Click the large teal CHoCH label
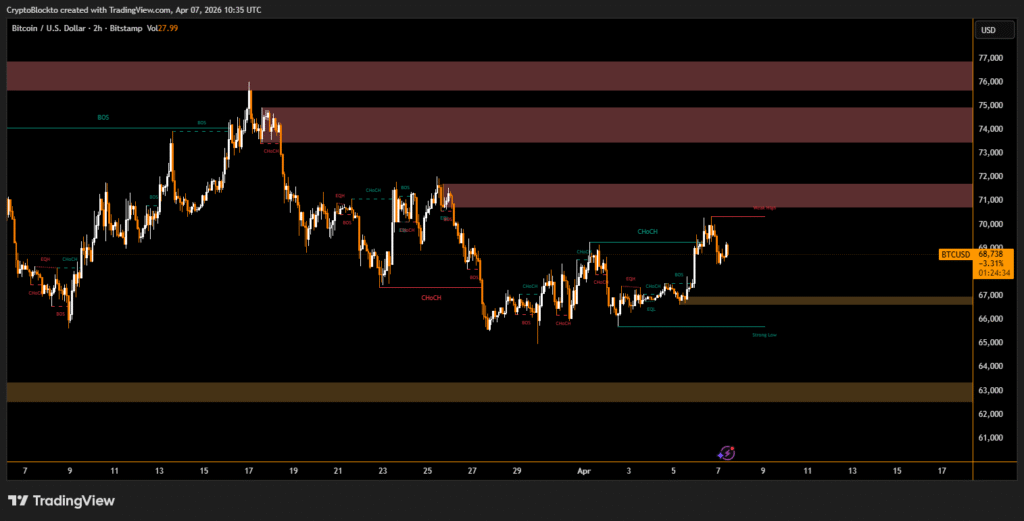This screenshot has height=521, width=1024. pos(647,232)
